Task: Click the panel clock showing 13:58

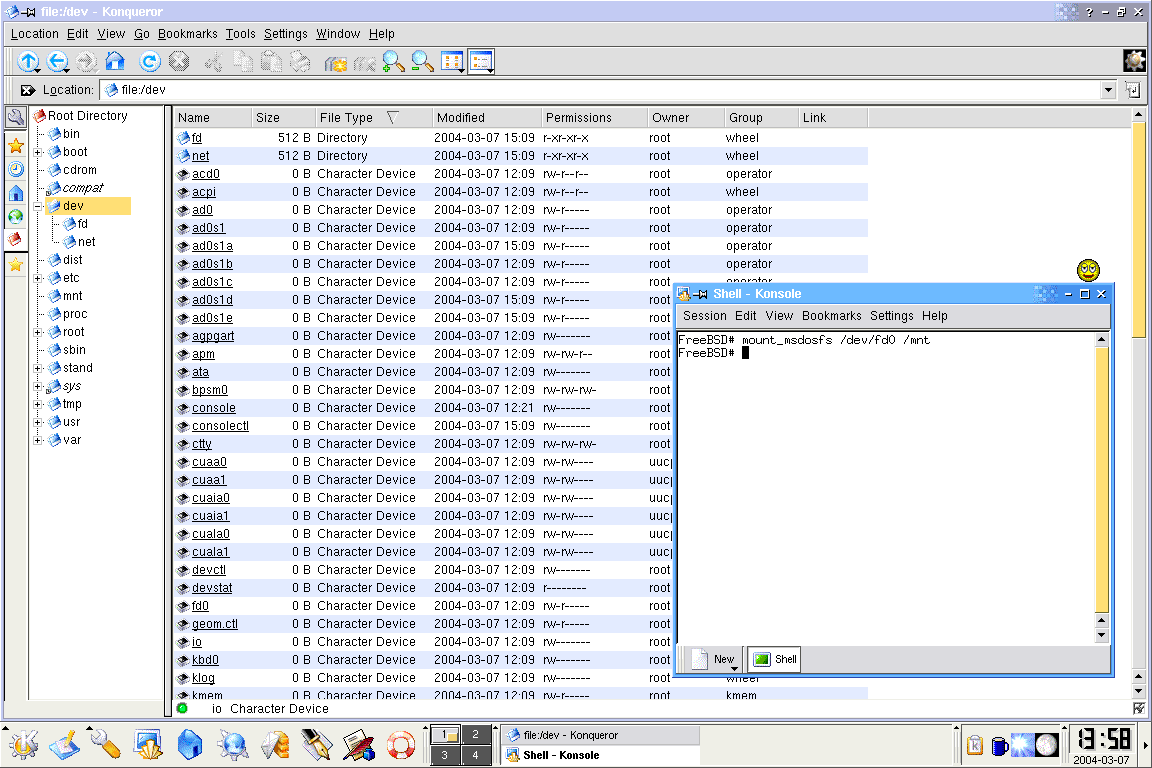Action: [x=1101, y=739]
